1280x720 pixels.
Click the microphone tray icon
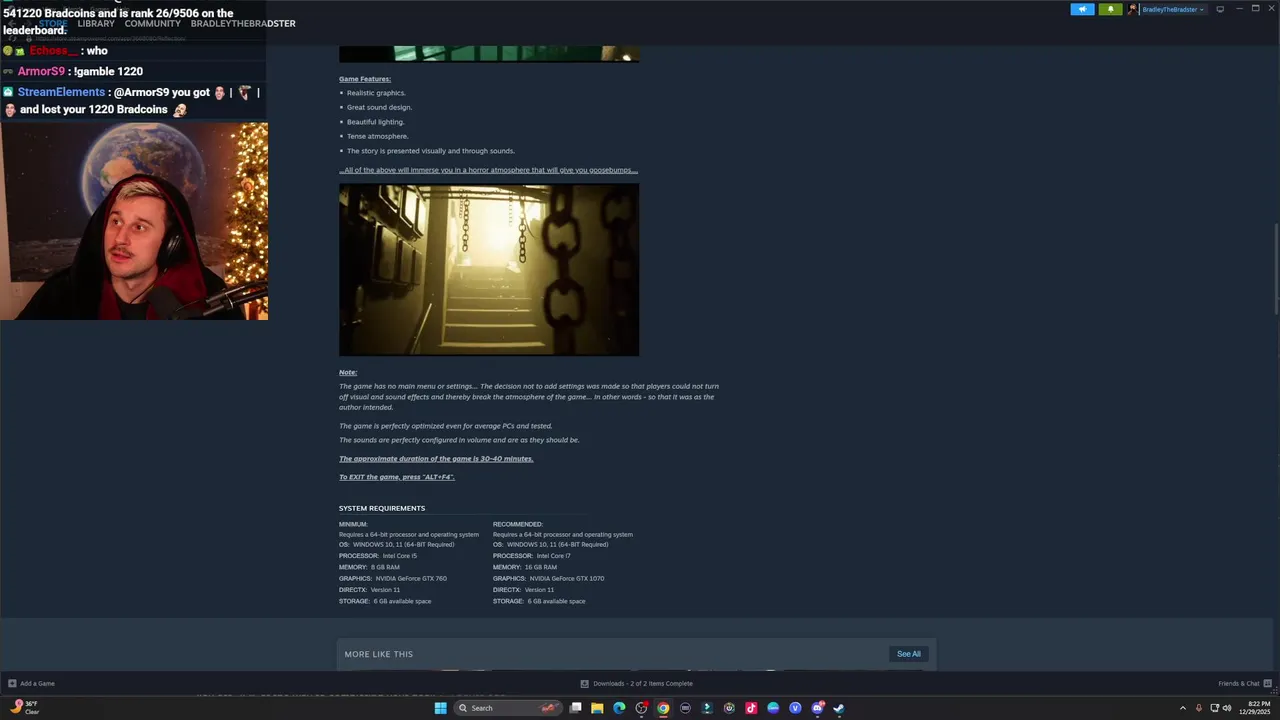1201,708
